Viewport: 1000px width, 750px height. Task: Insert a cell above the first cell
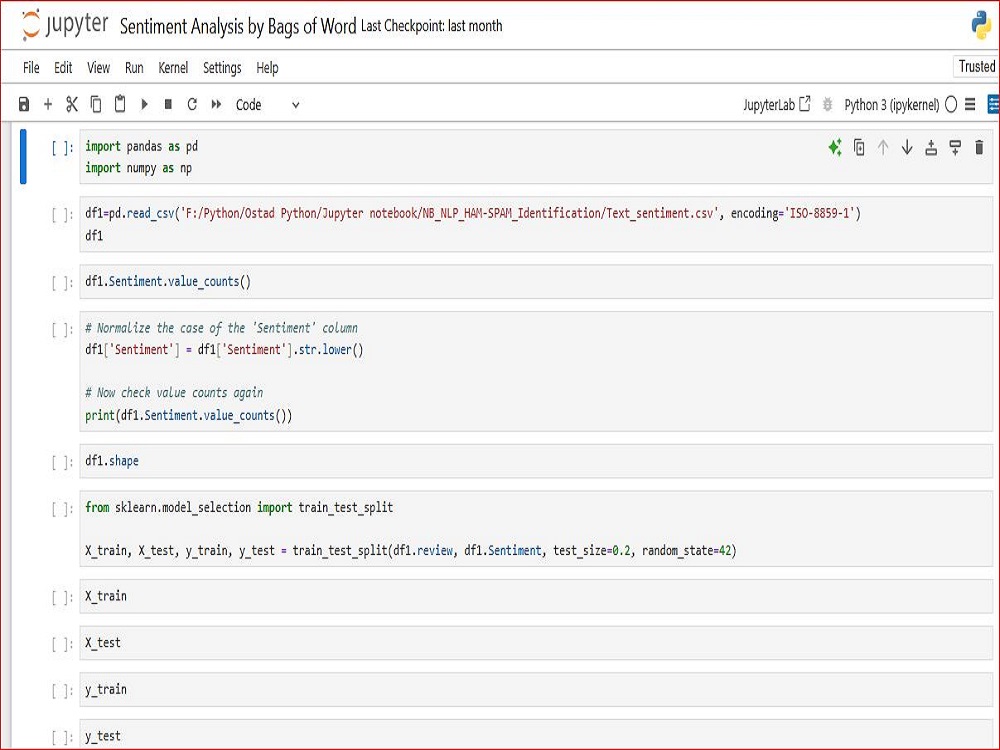pyautogui.click(x=931, y=147)
